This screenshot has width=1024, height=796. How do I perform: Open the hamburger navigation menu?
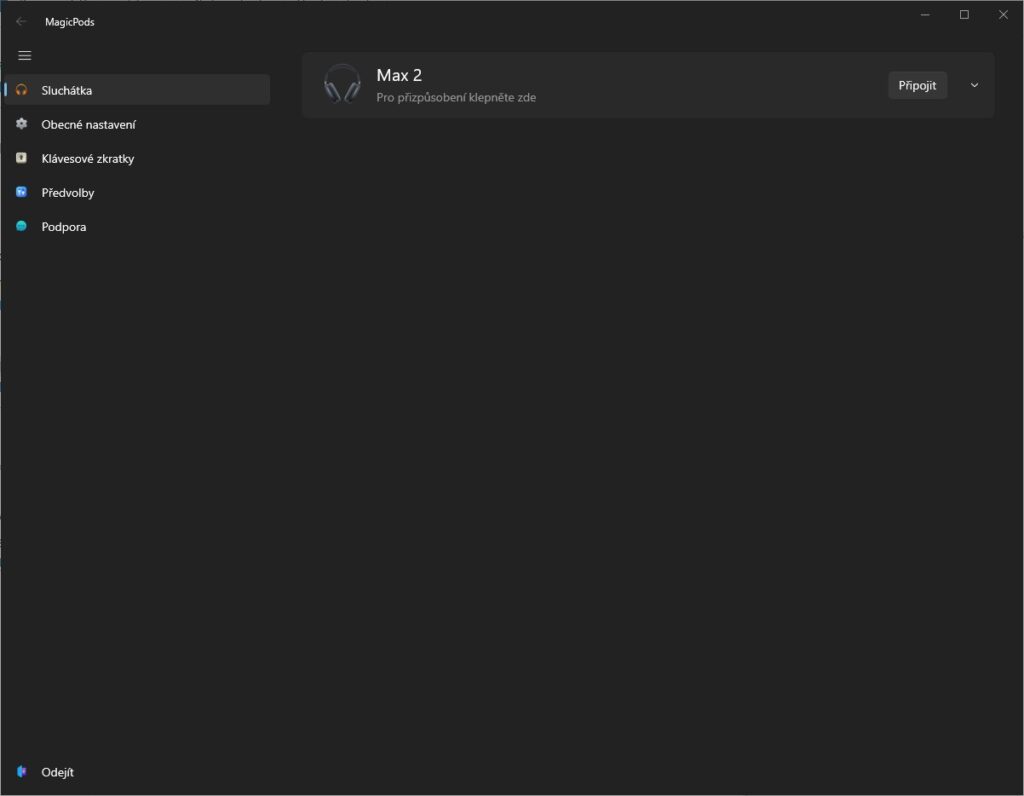(24, 56)
